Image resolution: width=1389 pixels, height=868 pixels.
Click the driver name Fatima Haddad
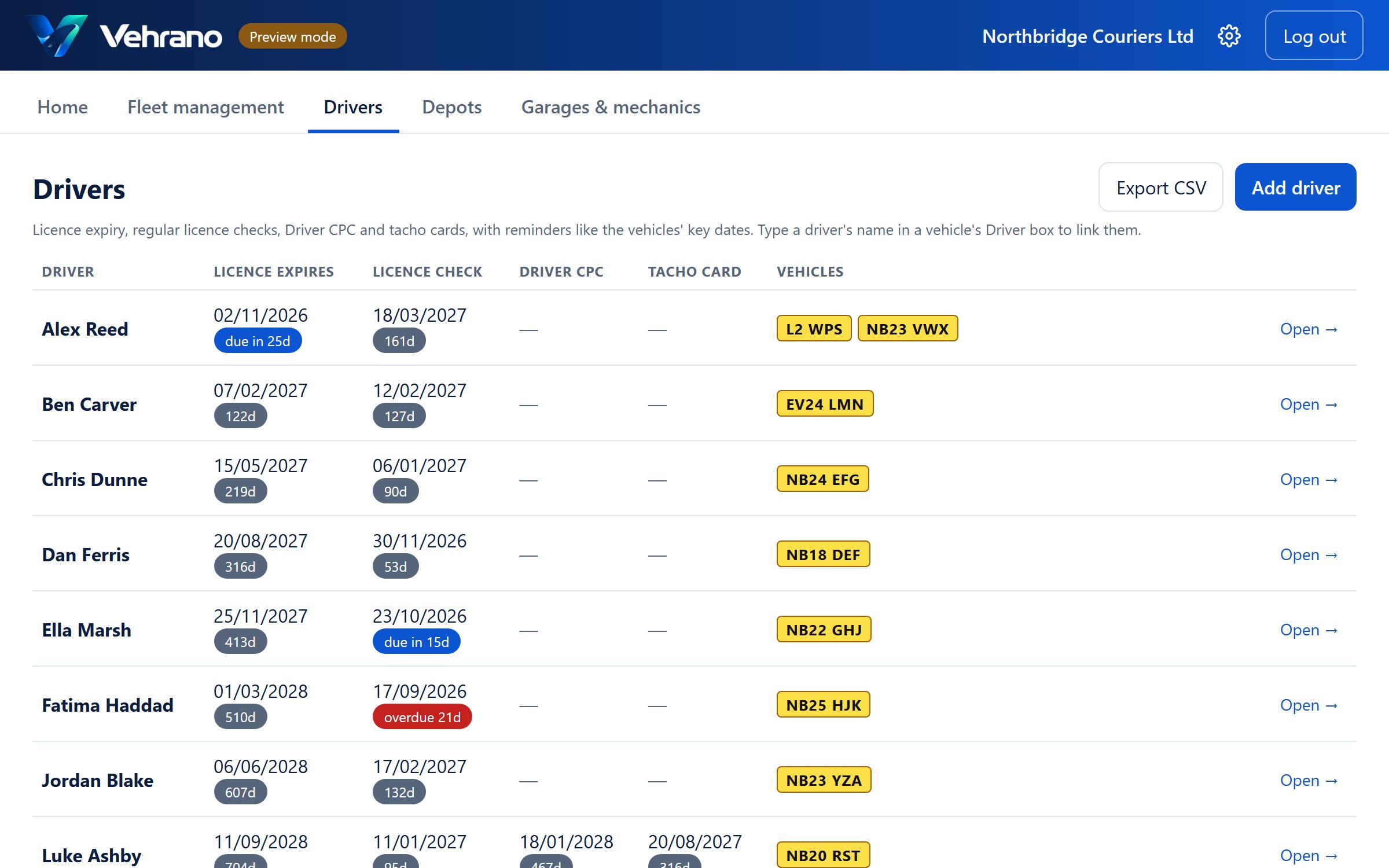108,705
